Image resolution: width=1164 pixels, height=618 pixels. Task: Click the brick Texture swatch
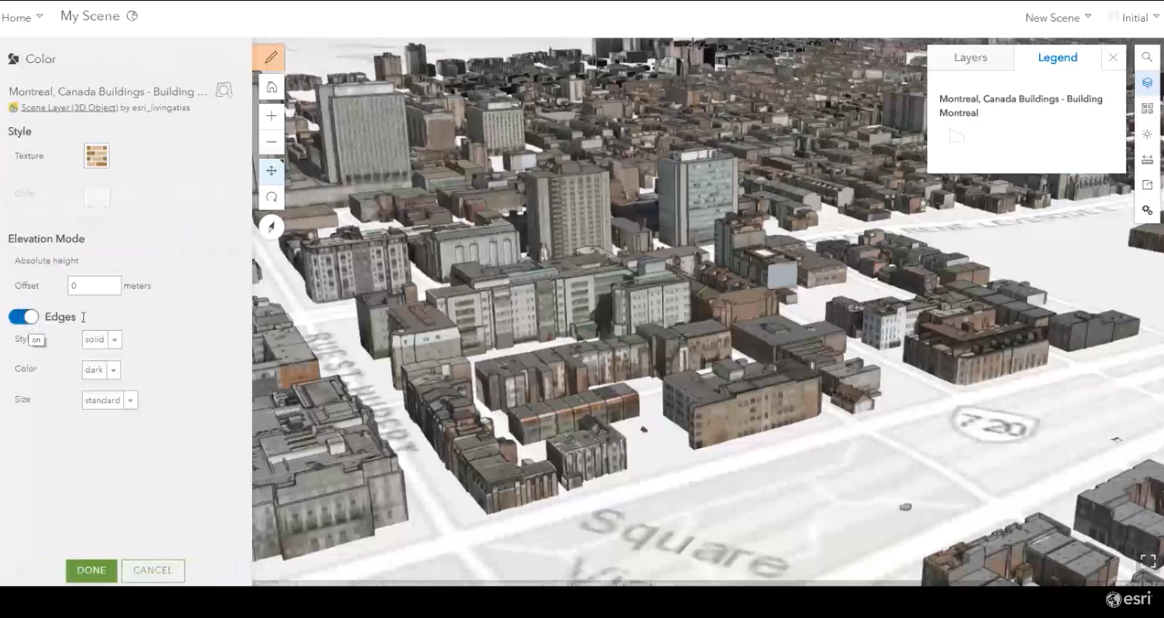pos(96,156)
